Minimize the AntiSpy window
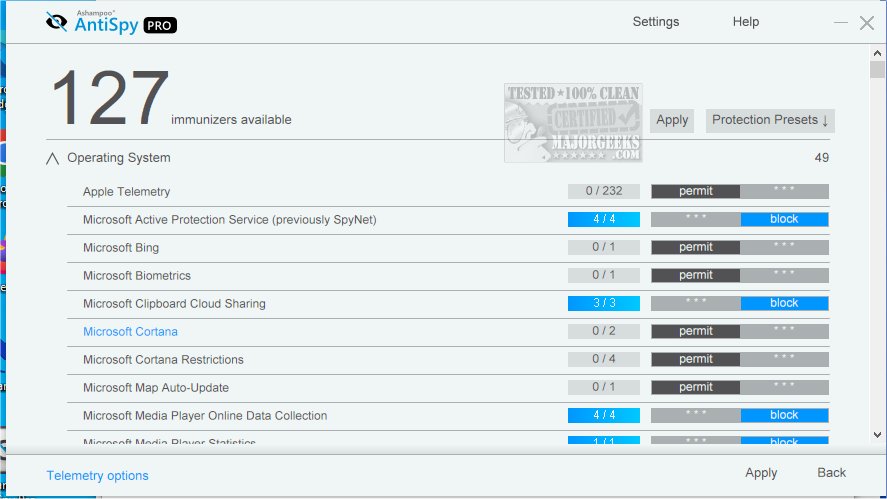This screenshot has width=887, height=499. [x=838, y=22]
